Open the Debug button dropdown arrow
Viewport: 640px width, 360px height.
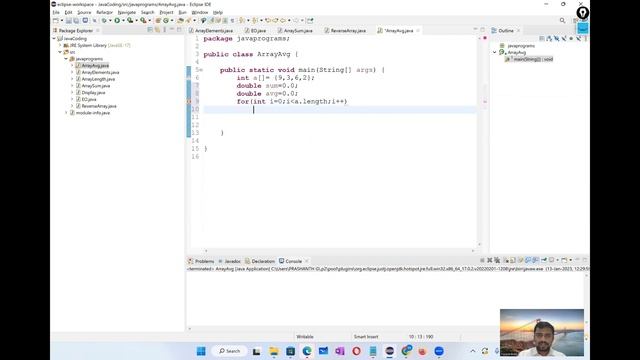click(110, 20)
